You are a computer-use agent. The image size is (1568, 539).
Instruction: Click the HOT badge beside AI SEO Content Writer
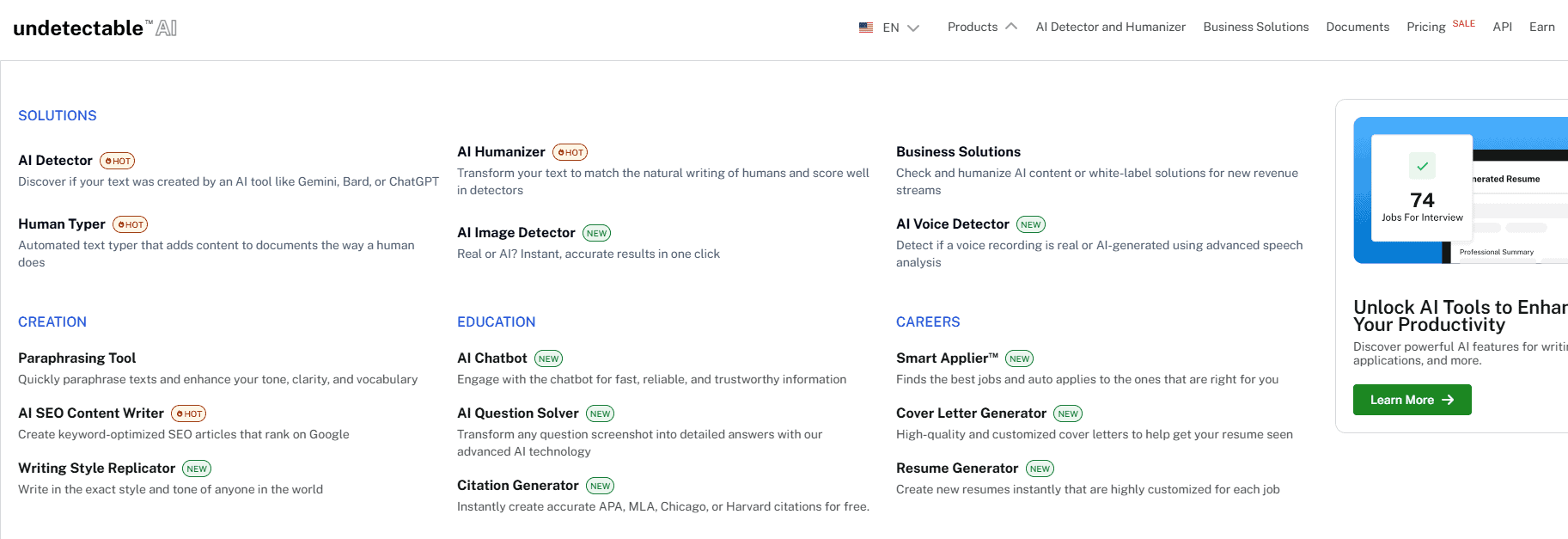click(188, 413)
